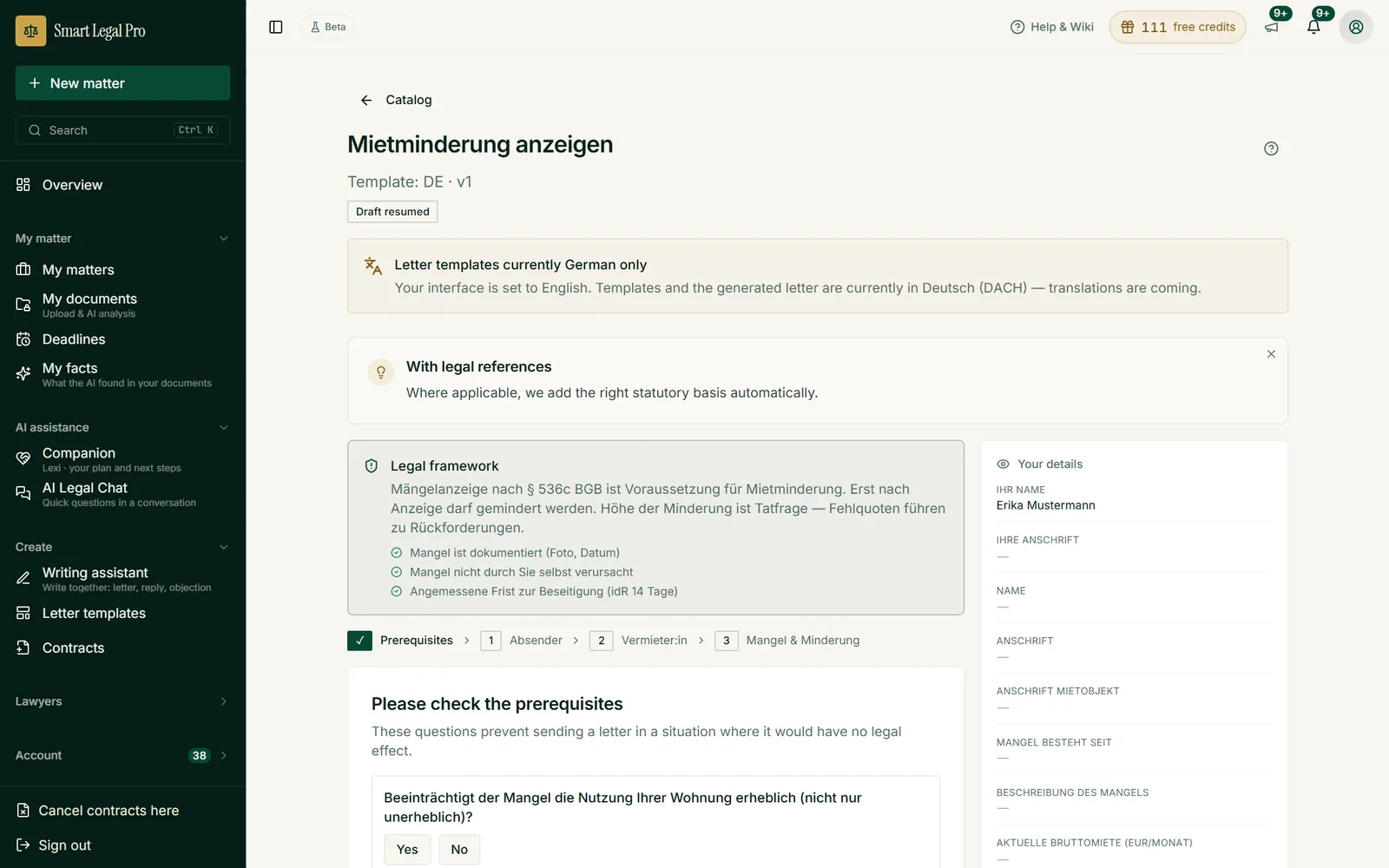The image size is (1389, 868).
Task: Go to step 3 Mangel & Minderung
Action: point(787,641)
